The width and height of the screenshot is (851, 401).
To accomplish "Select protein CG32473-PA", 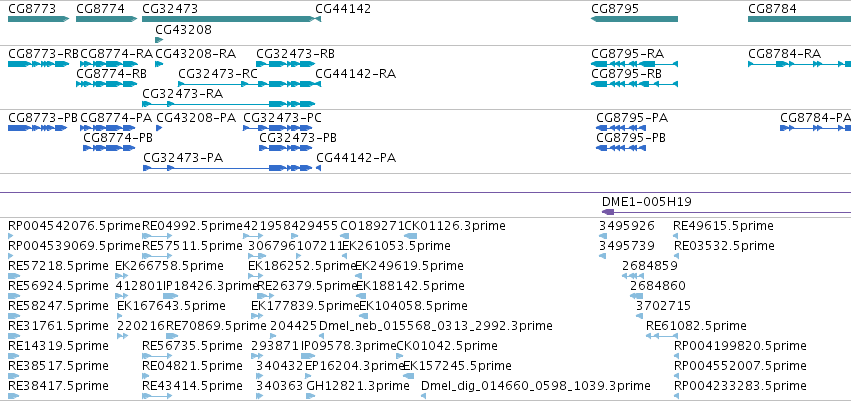I will click(227, 168).
